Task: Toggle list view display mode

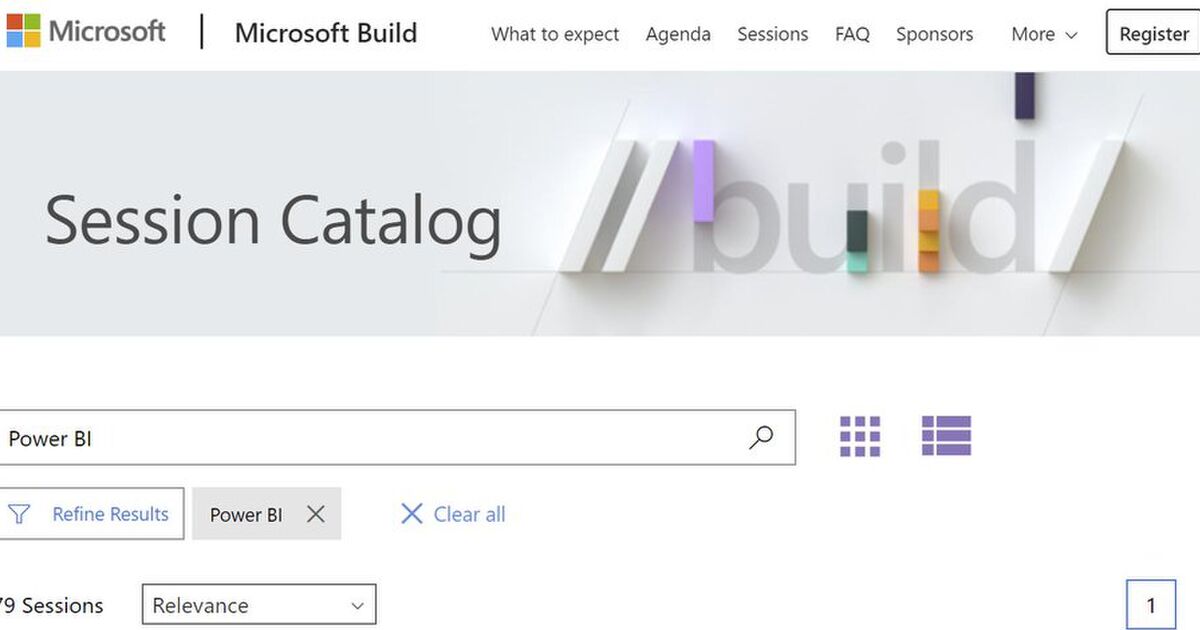Action: tap(946, 436)
